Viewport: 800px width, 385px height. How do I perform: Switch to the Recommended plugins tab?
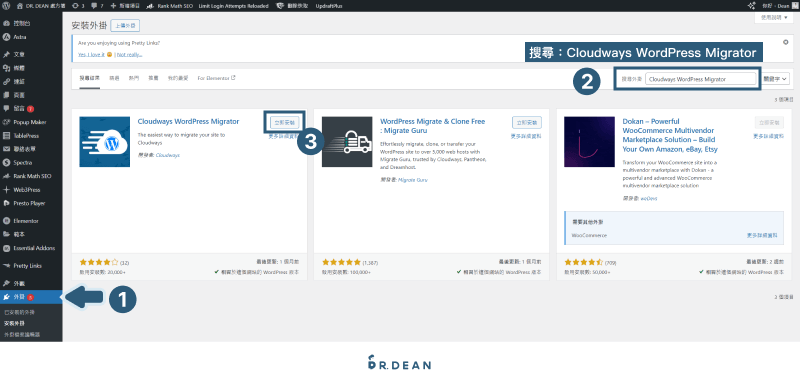coord(153,79)
